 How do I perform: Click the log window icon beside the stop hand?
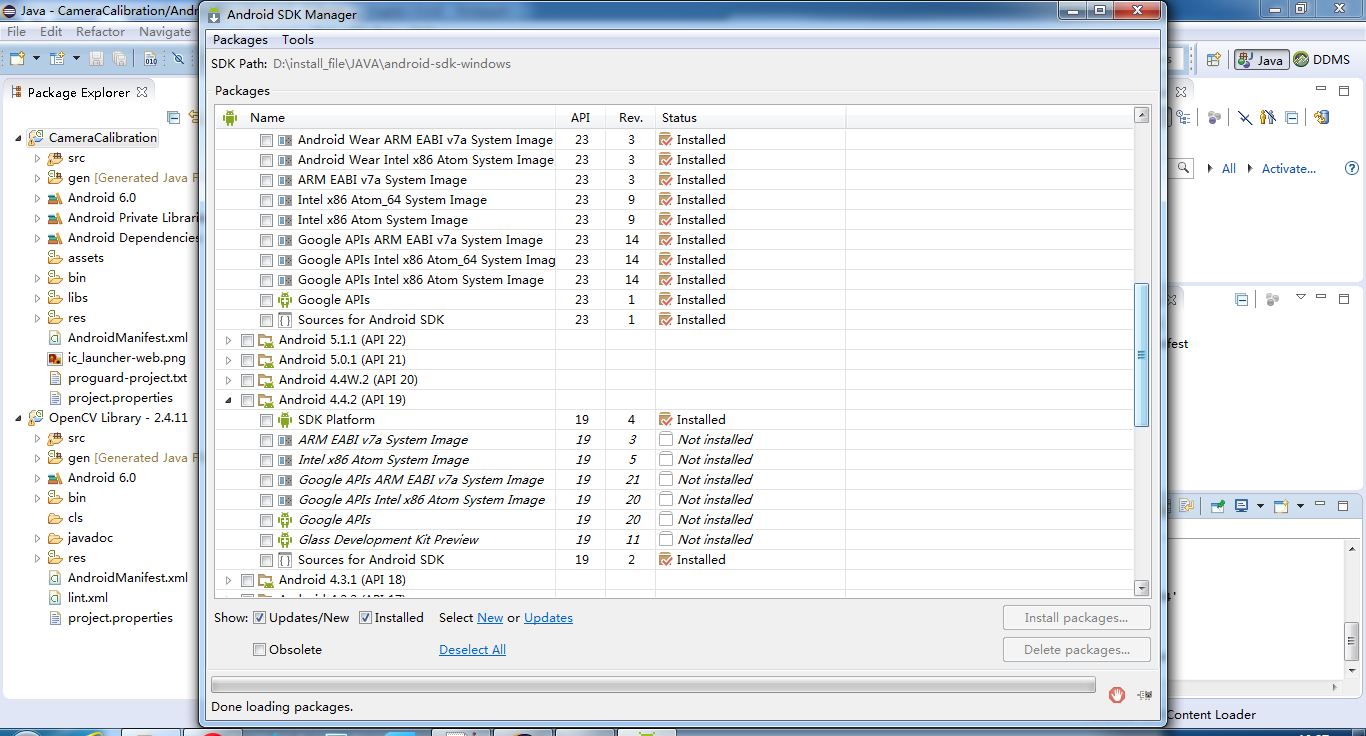click(1145, 694)
